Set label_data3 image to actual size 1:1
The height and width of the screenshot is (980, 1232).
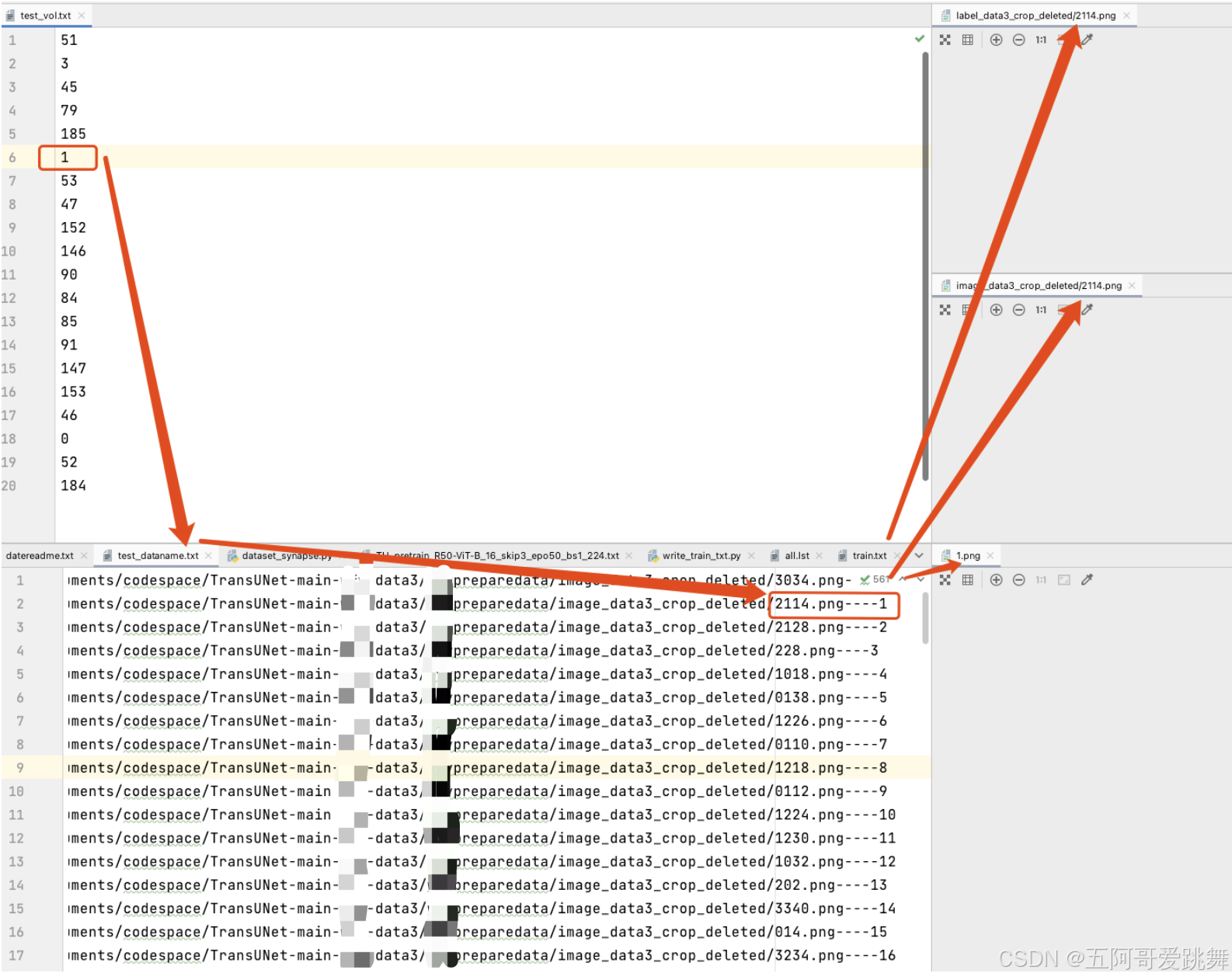coord(1041,40)
